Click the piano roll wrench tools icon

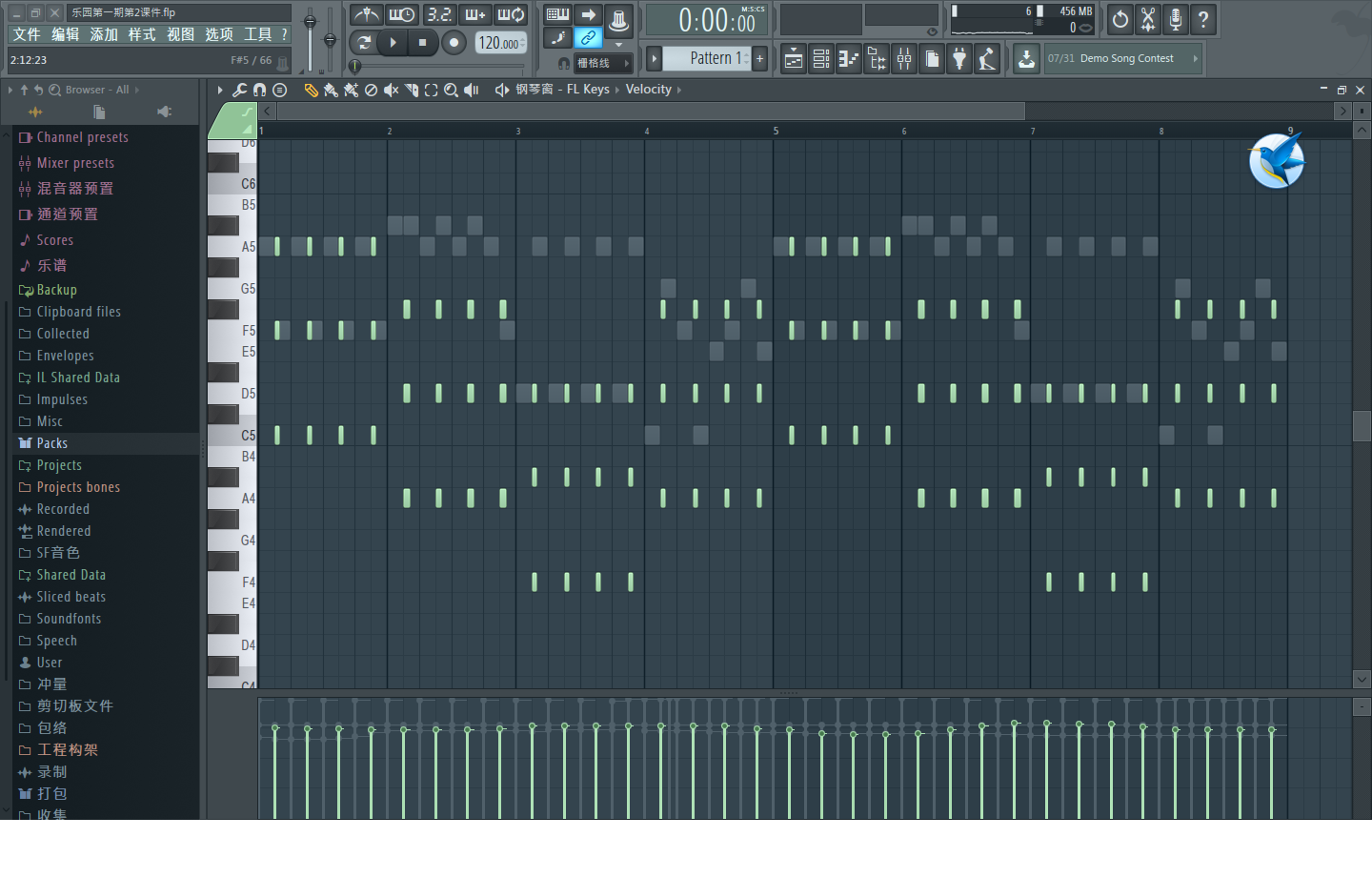[239, 90]
